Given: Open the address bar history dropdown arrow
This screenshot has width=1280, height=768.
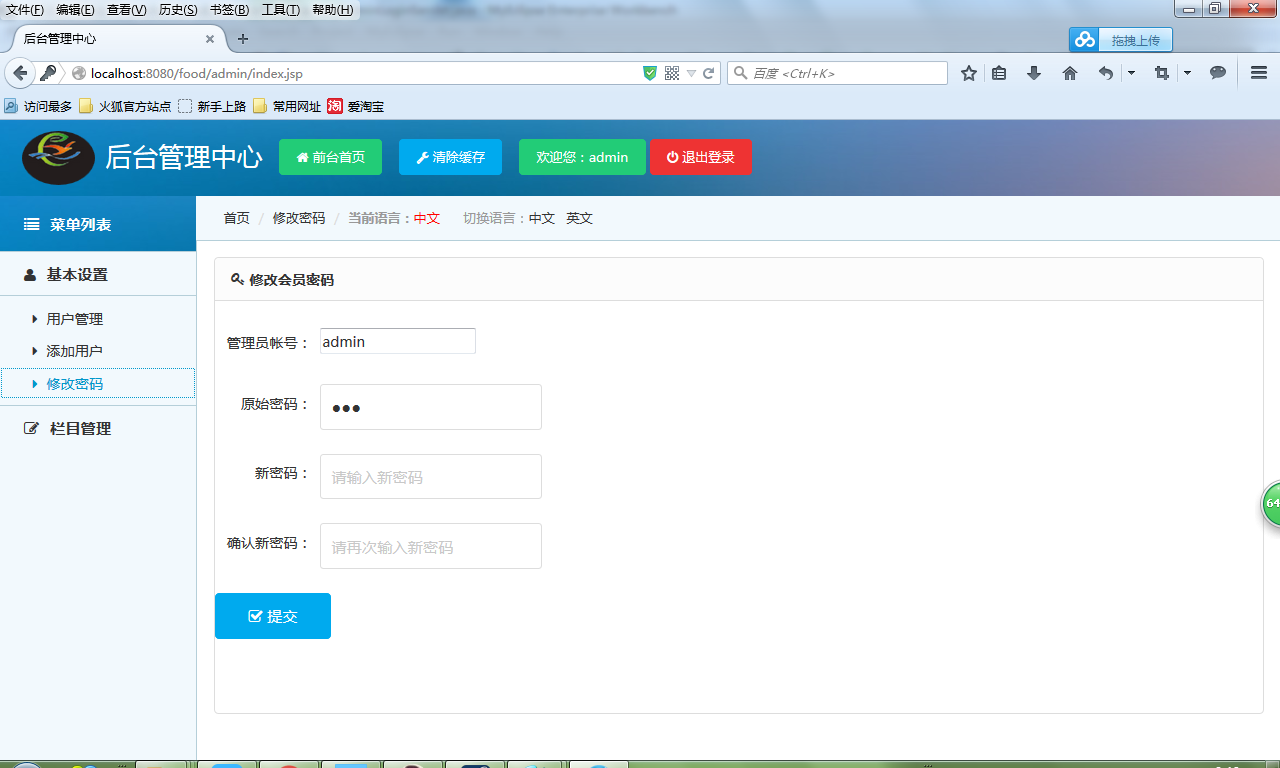Looking at the screenshot, I should tap(691, 74).
